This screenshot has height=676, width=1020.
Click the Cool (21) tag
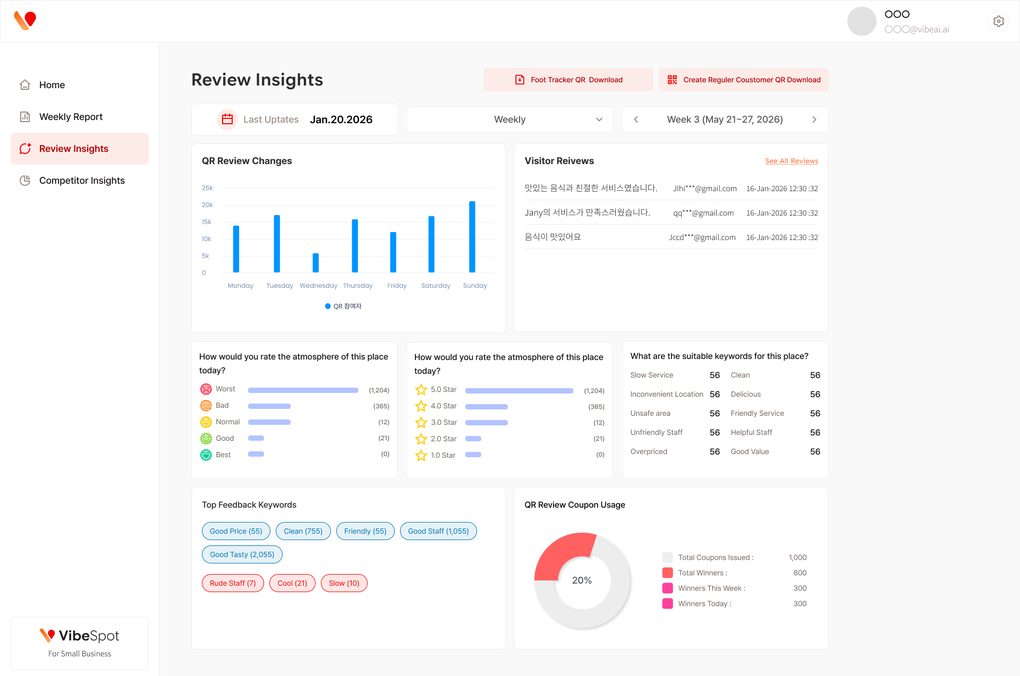(x=292, y=583)
